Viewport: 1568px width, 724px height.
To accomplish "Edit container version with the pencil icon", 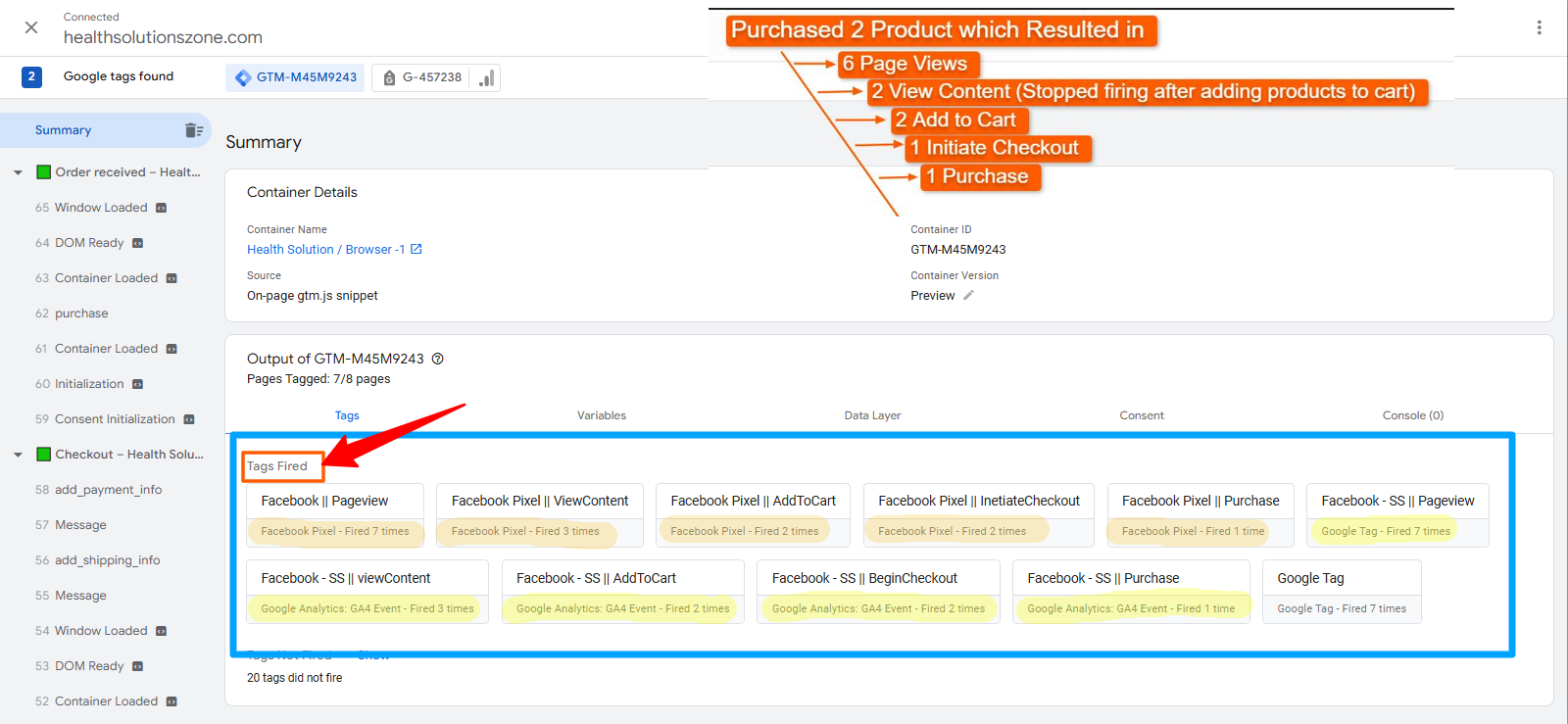I will pos(968,295).
